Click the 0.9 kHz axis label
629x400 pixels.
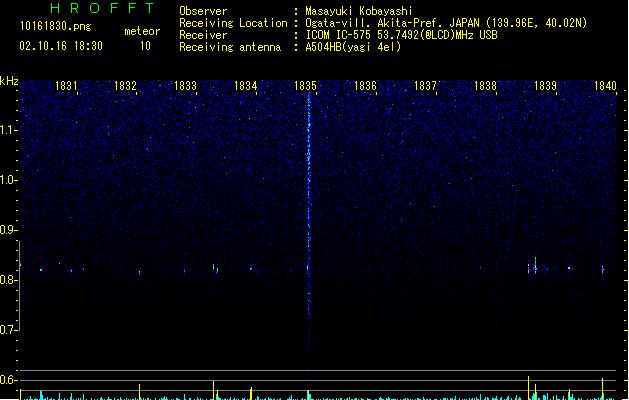8,230
